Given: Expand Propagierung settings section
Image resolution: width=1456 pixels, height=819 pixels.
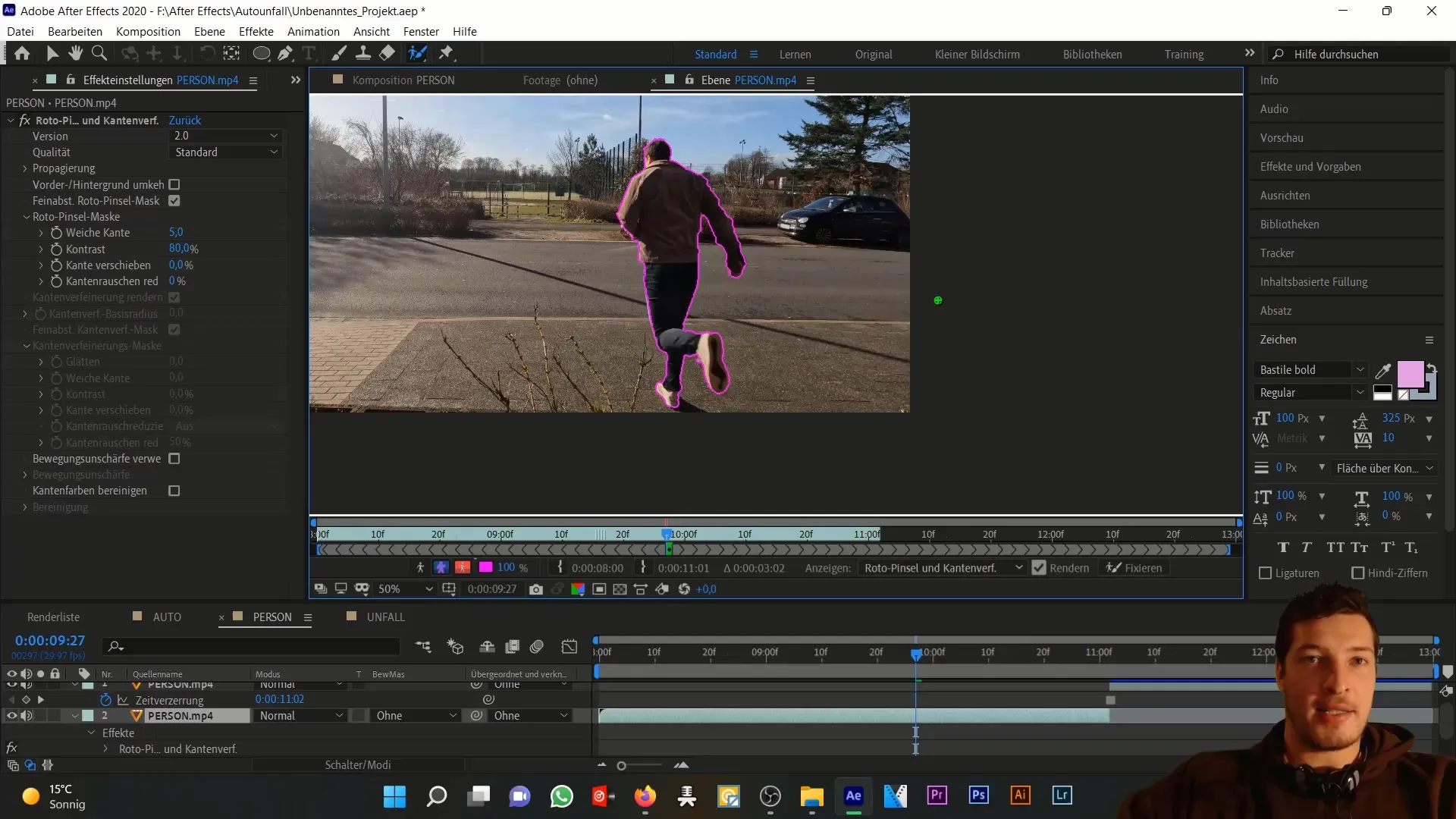Looking at the screenshot, I should tap(25, 168).
